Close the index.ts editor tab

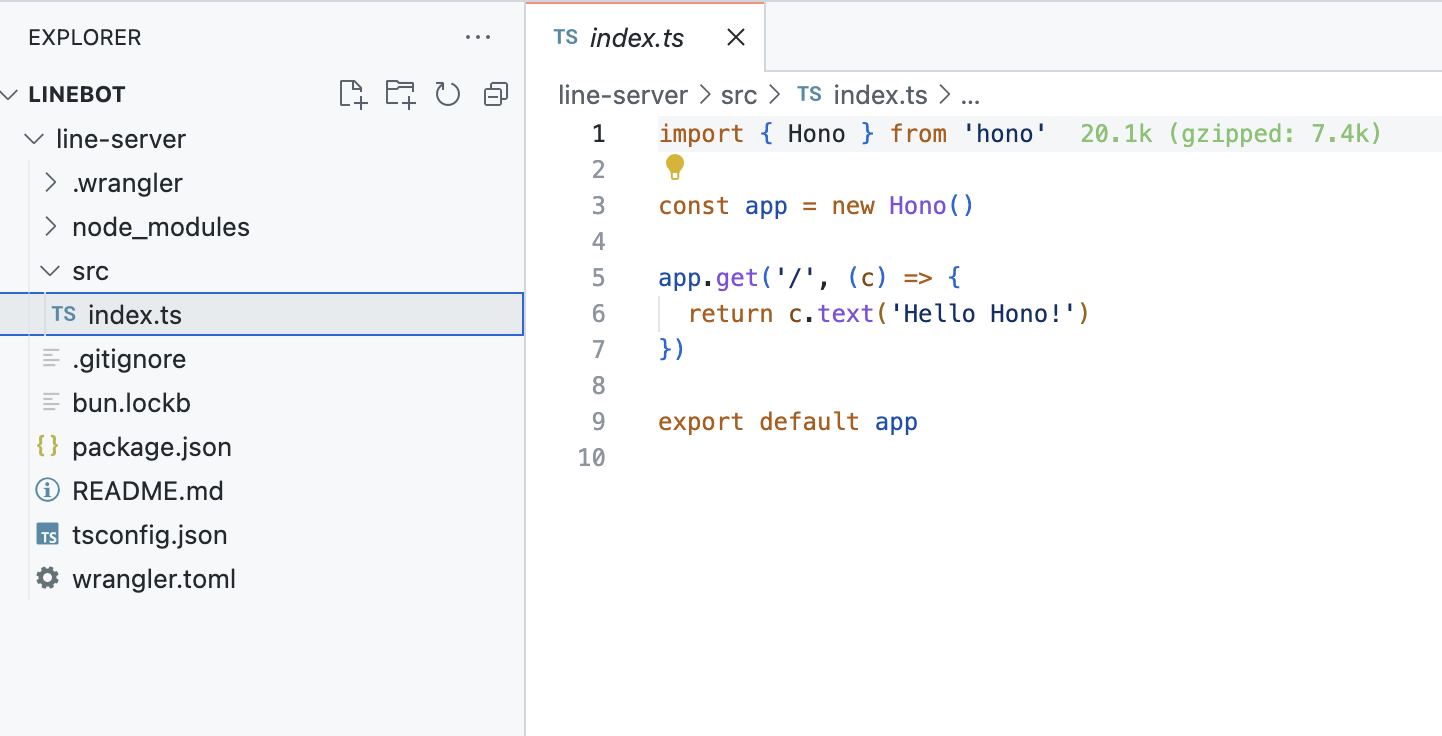click(735, 38)
